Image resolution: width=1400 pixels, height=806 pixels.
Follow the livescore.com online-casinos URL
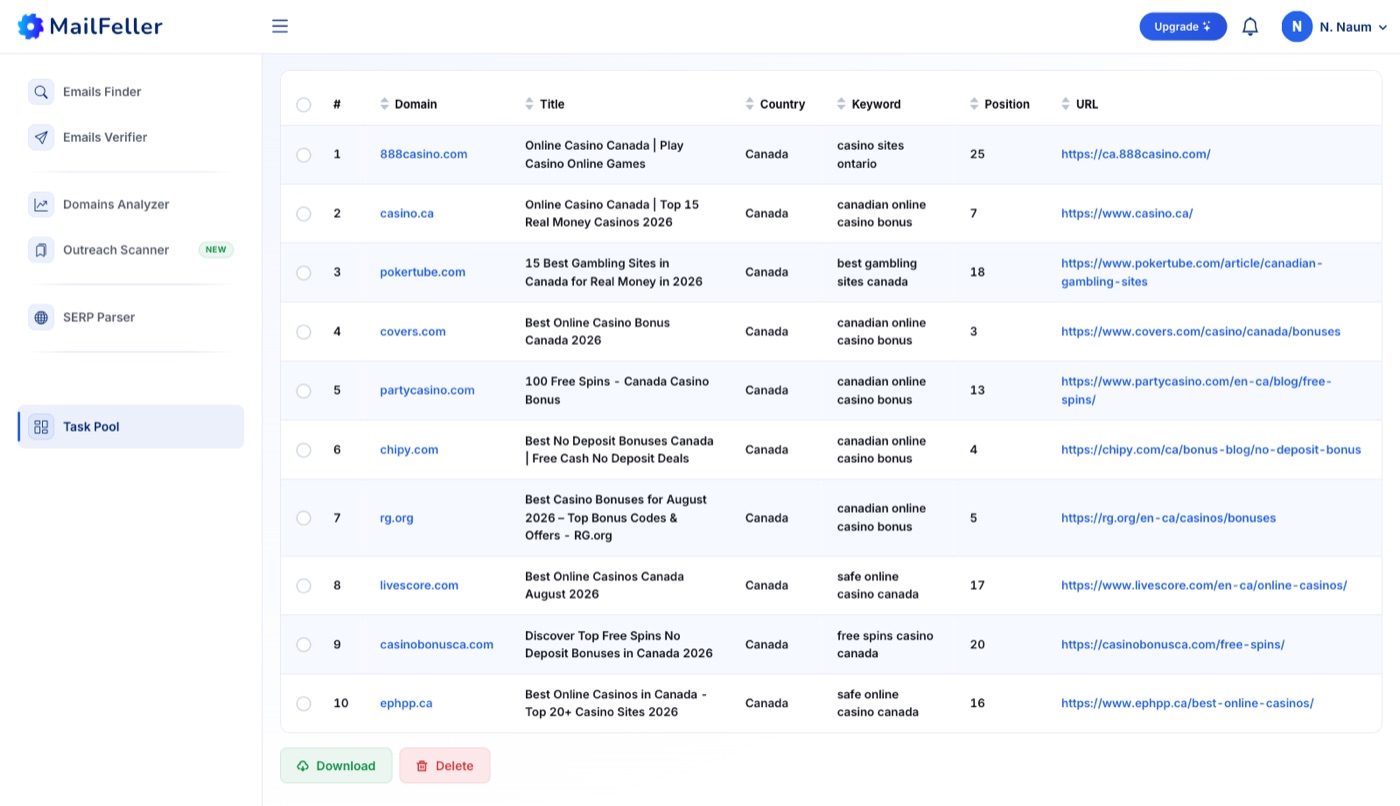click(1204, 585)
